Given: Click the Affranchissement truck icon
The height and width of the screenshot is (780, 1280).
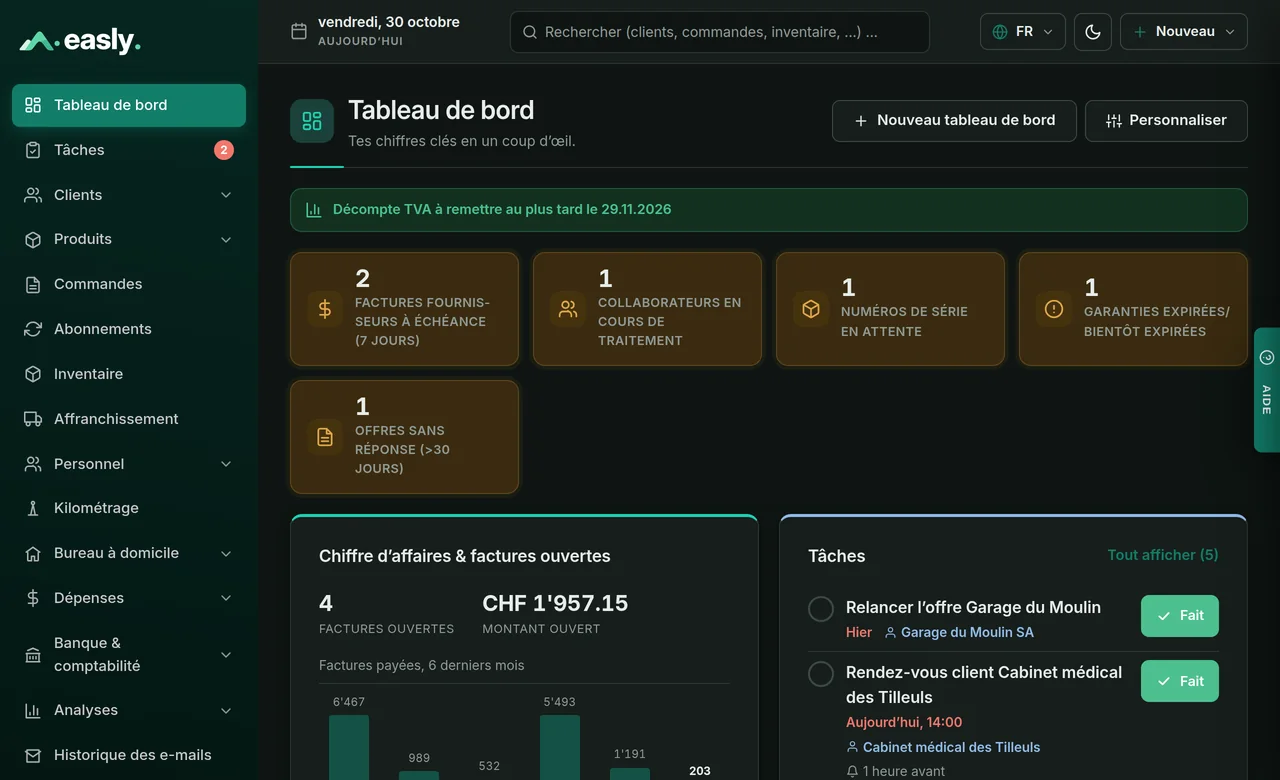Looking at the screenshot, I should [x=33, y=419].
